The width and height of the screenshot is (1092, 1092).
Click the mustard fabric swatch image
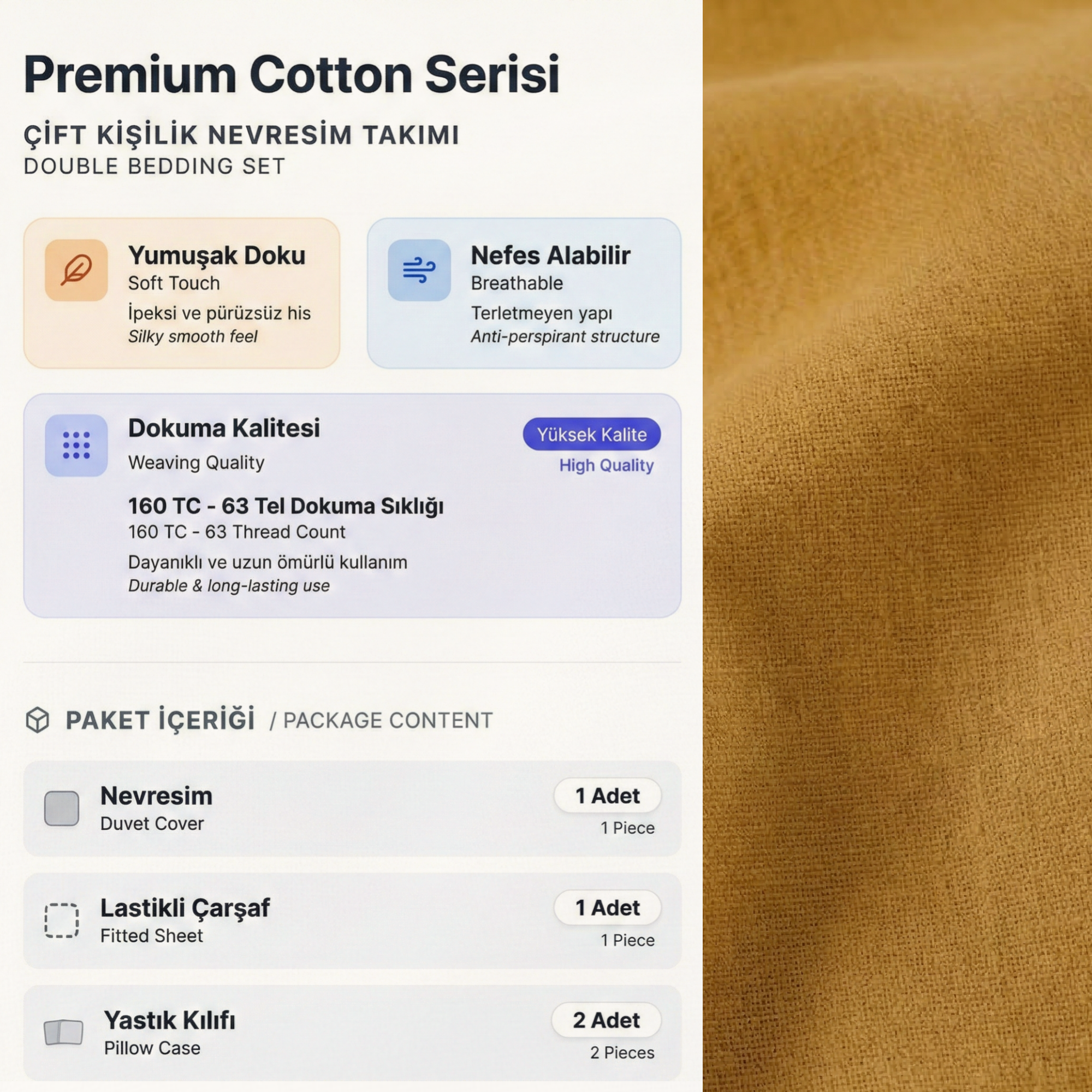tap(897, 546)
